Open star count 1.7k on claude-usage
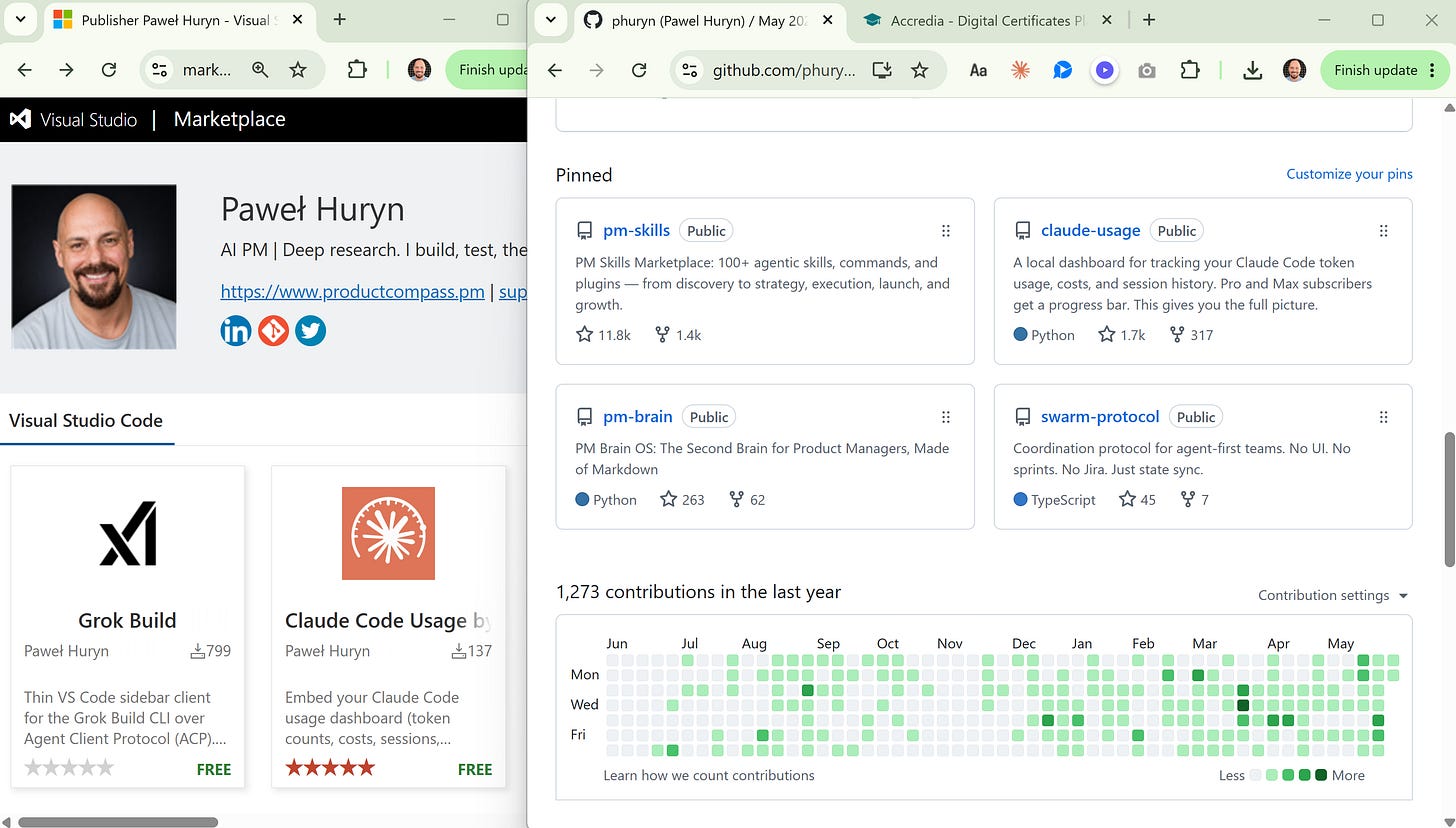 (1122, 335)
